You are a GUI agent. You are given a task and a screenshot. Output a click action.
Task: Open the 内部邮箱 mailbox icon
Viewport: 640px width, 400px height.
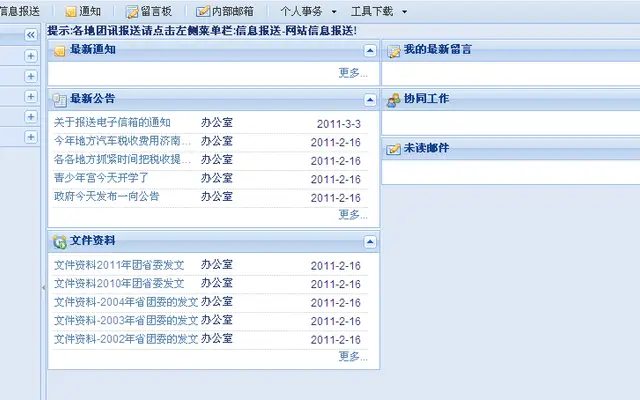(x=202, y=11)
